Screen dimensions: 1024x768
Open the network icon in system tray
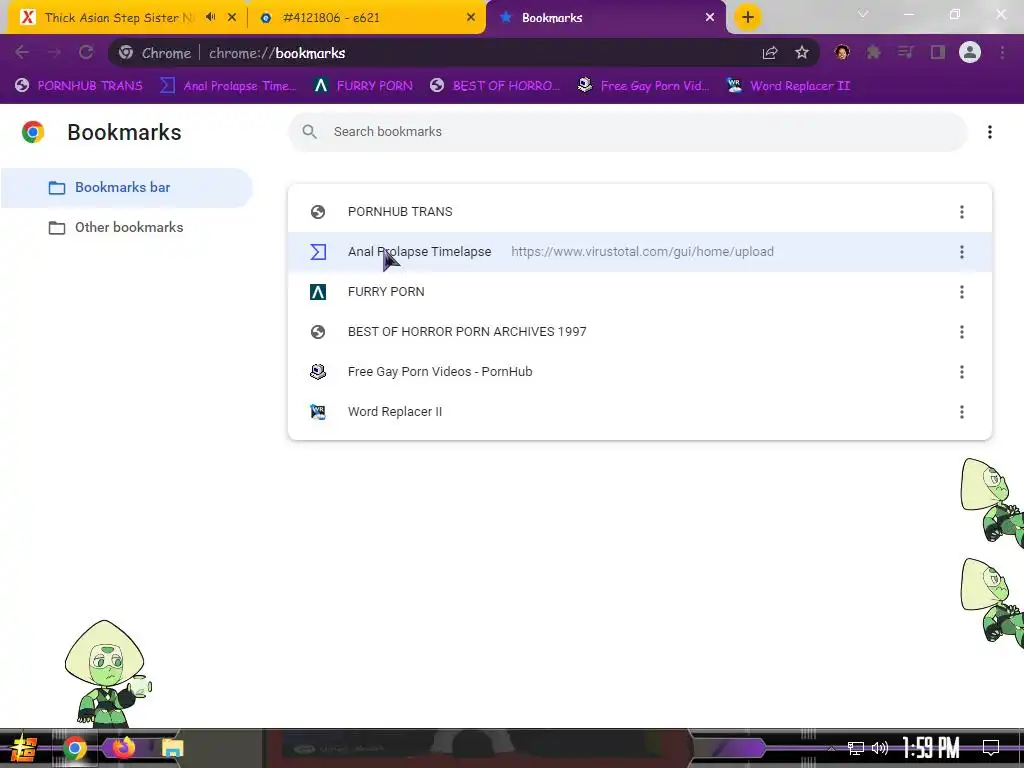pyautogui.click(x=856, y=748)
